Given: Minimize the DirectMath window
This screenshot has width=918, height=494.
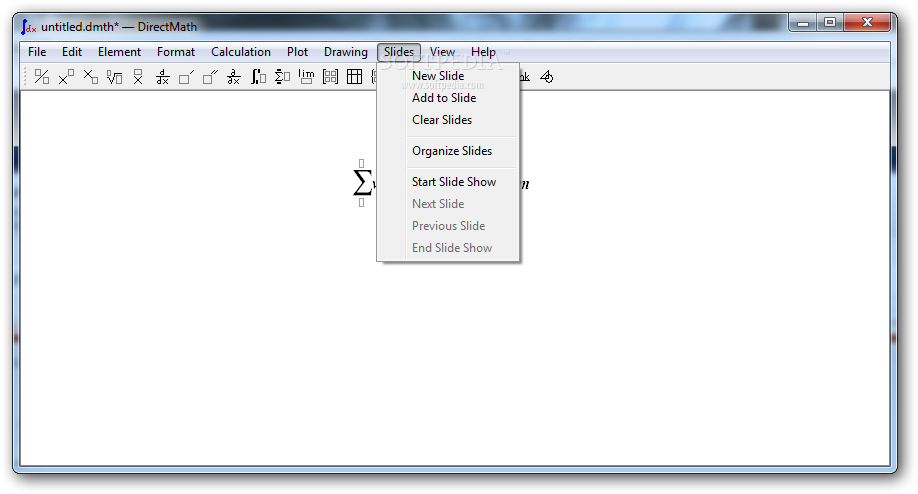Looking at the screenshot, I should (x=803, y=22).
